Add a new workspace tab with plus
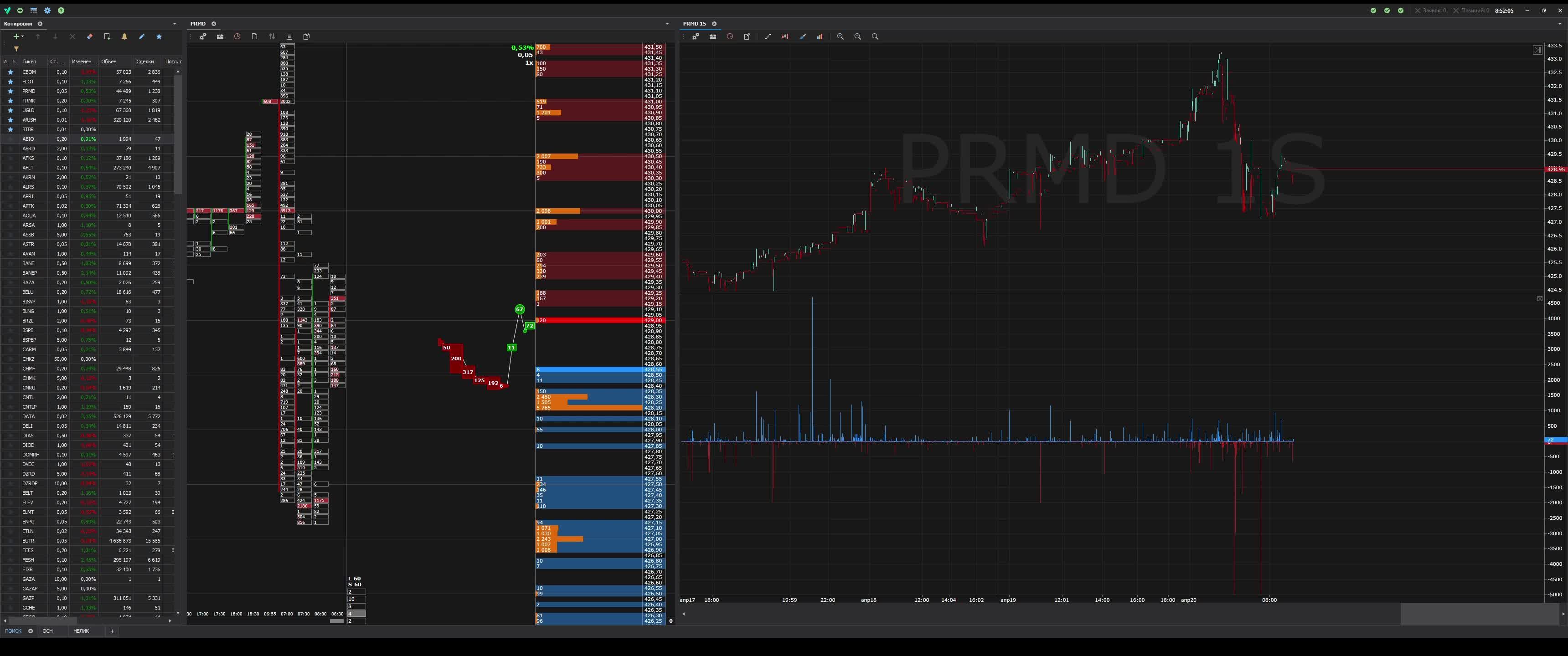This screenshot has height=656, width=1568. [x=112, y=631]
